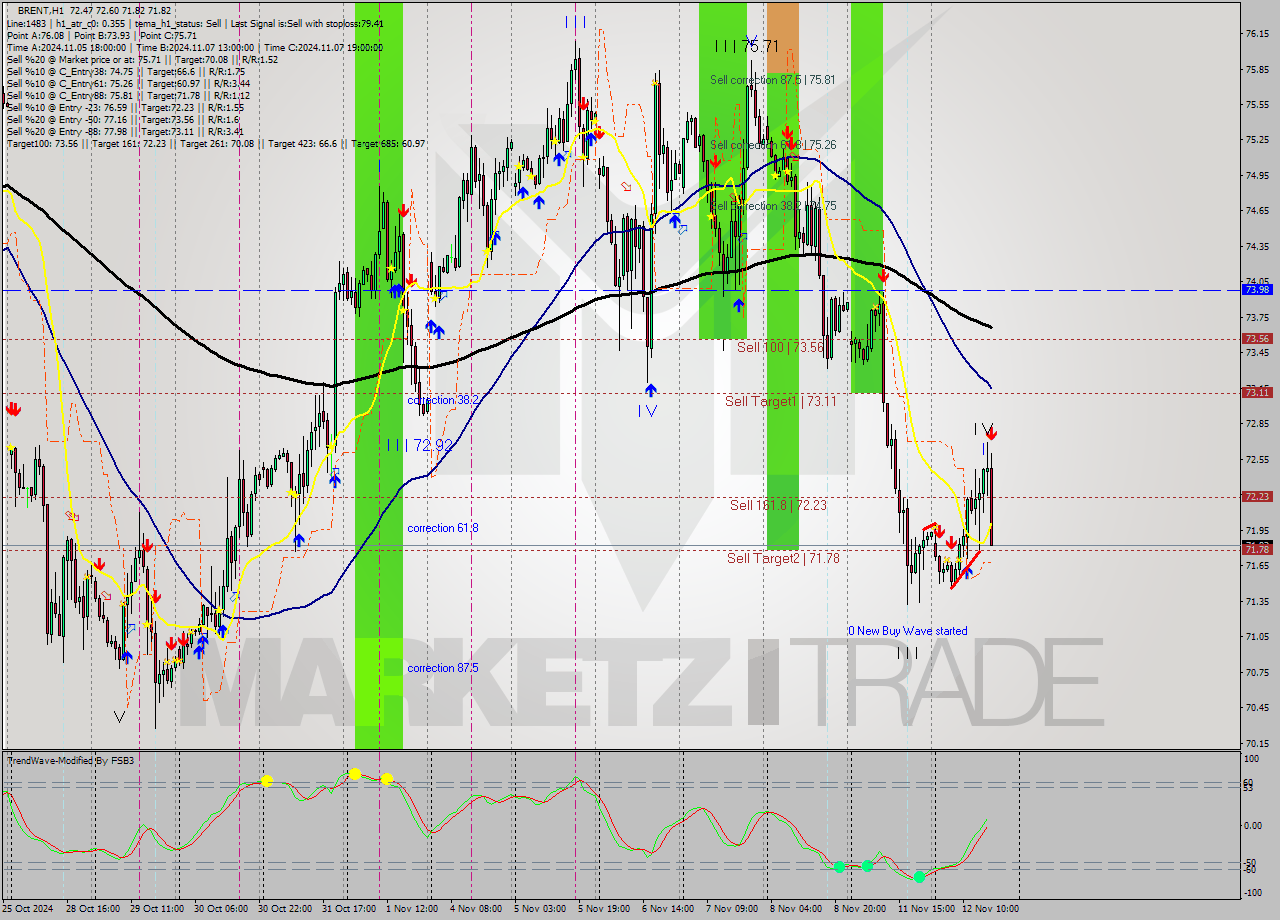Viewport: 1280px width, 920px height.
Task: Click the '8 Nov 20:00' time label
Action: tap(861, 909)
